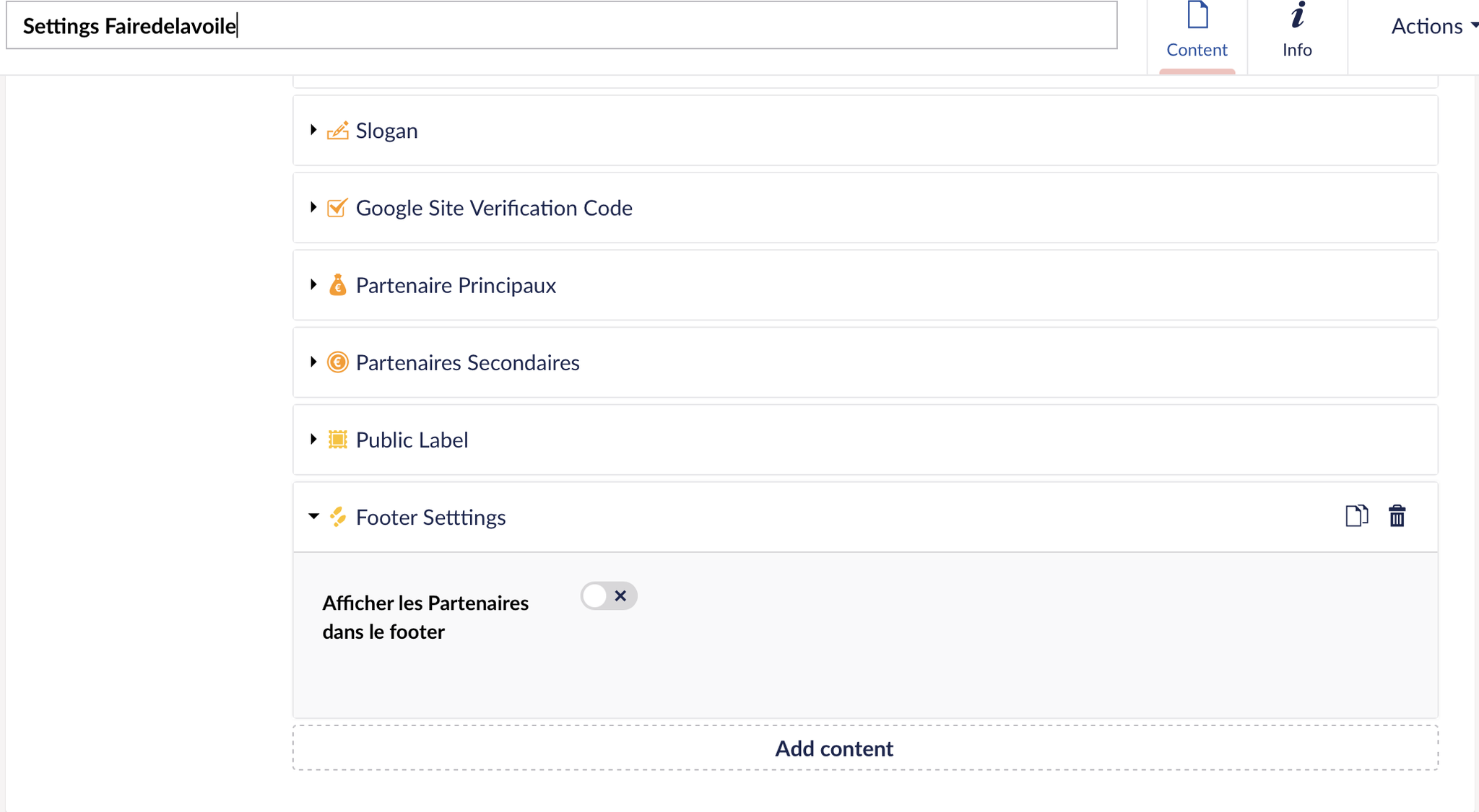
Task: Expand the Partenaire Principaux arrow
Action: click(x=313, y=284)
